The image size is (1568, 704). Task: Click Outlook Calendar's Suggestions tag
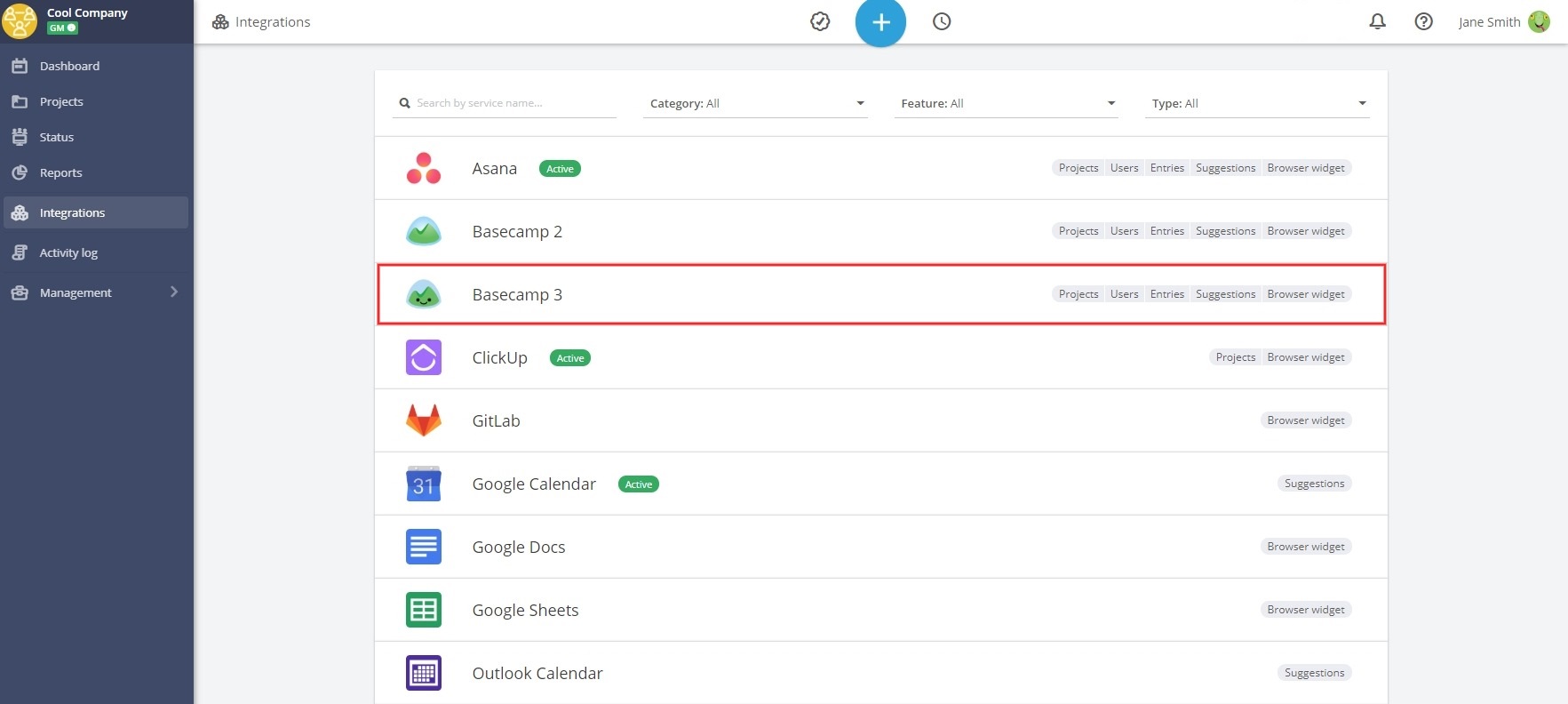tap(1314, 673)
